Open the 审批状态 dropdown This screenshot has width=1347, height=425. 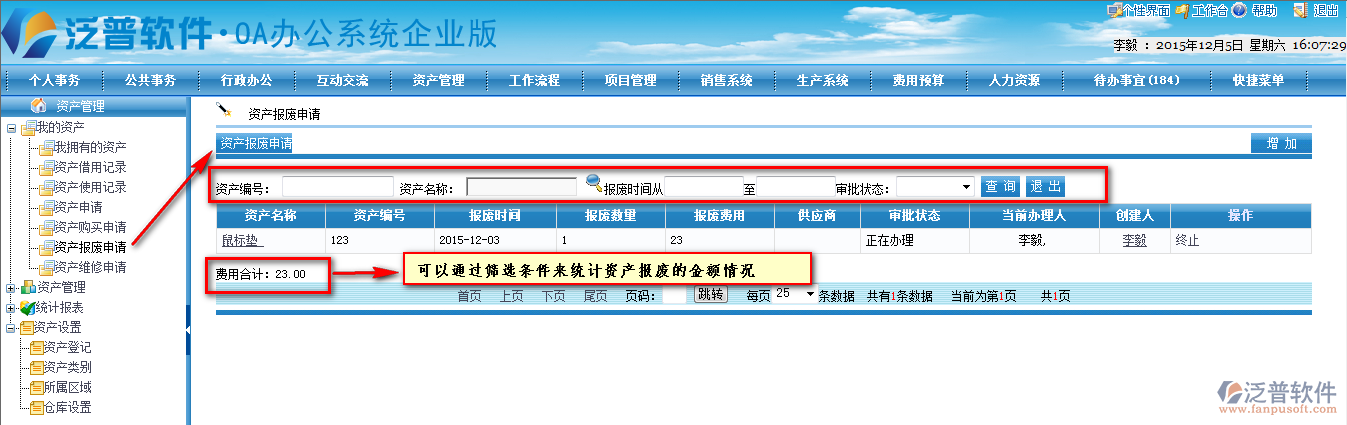pos(935,186)
